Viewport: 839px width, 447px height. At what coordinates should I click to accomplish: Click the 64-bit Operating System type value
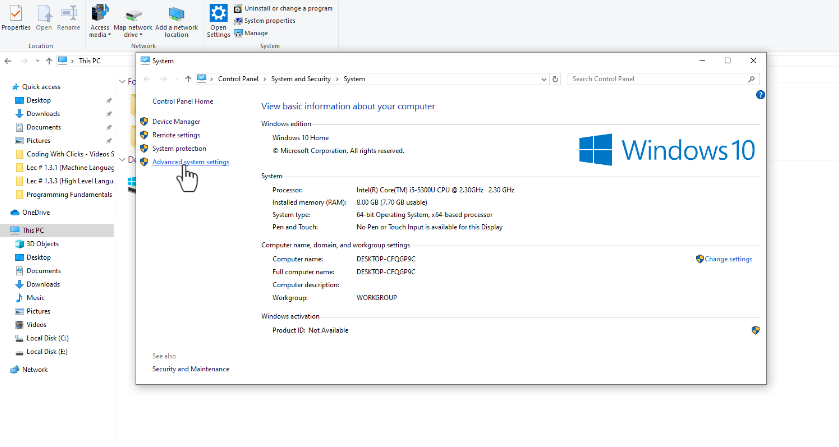coord(424,215)
